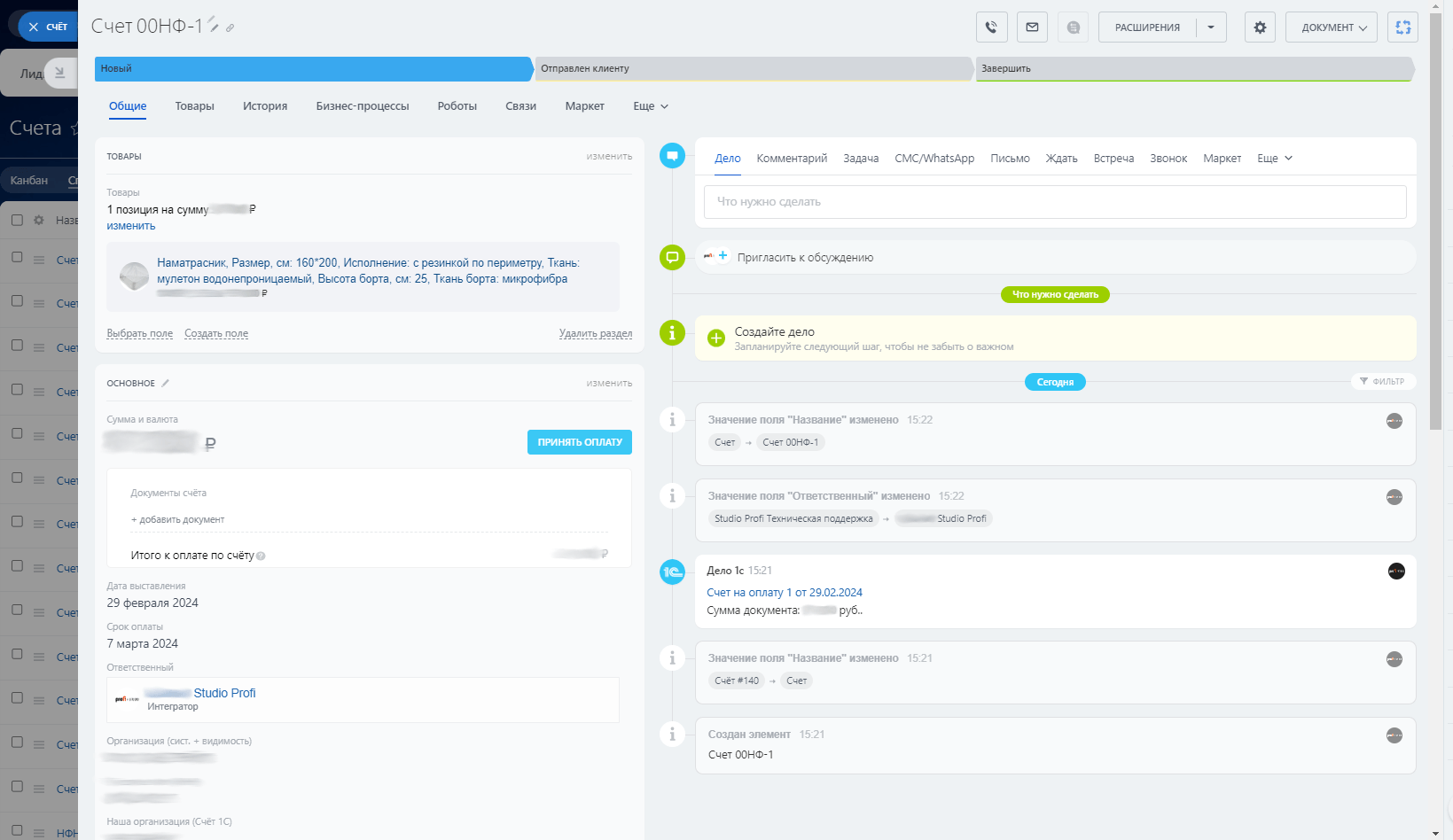Click the envelope email icon button
Screen dimensions: 1453x840
1032,27
